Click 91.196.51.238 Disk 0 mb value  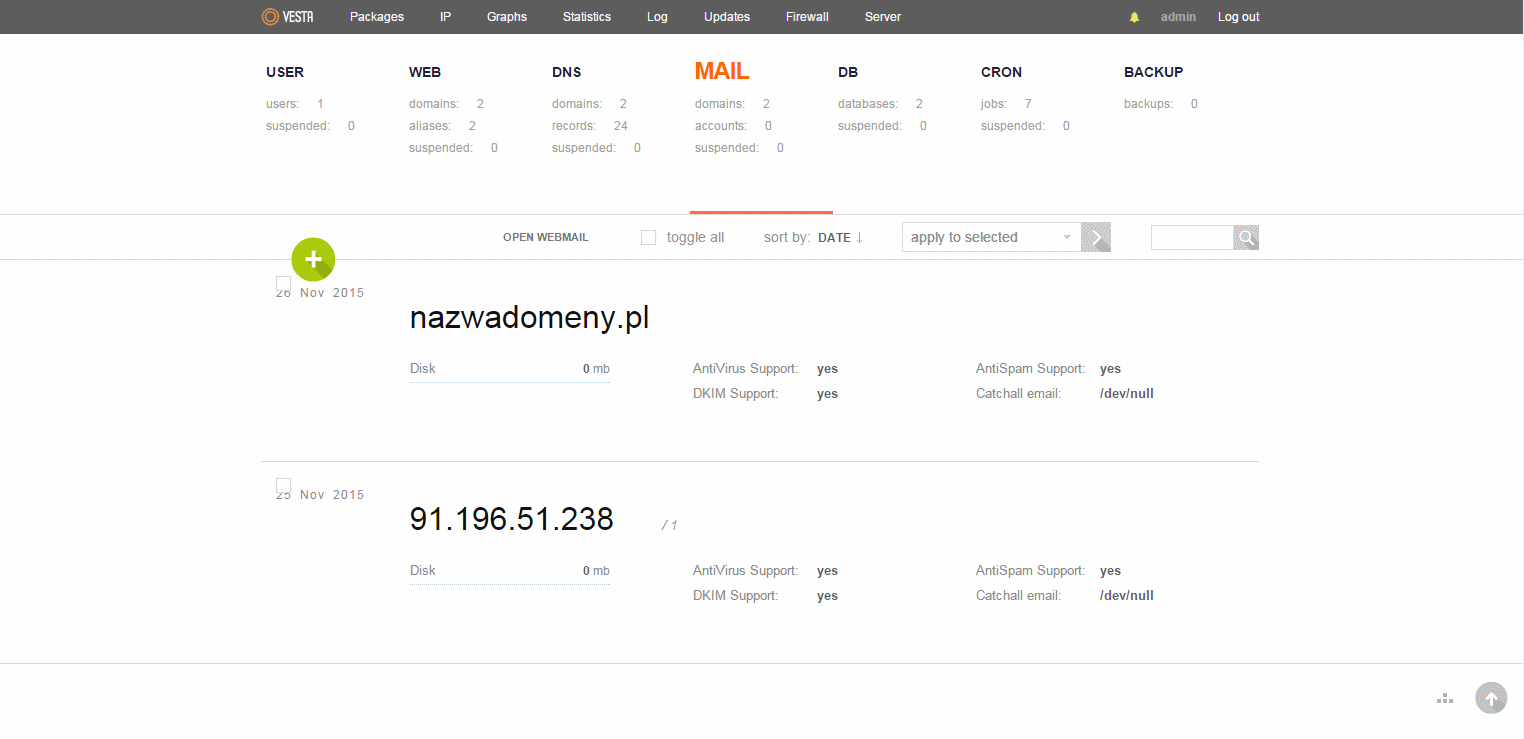596,571
